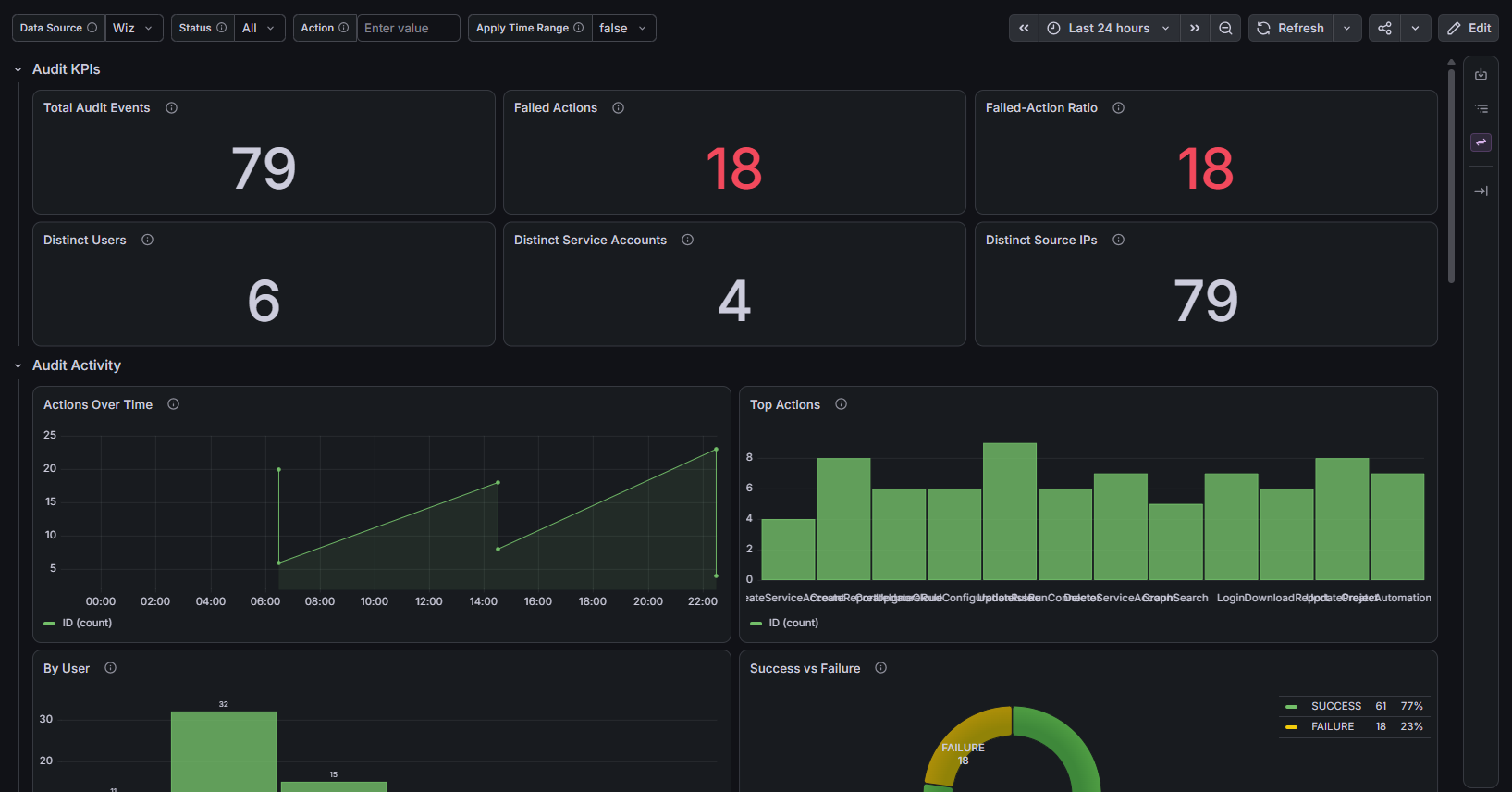
Task: Click info icon beside Failed-Action Ratio
Action: tap(1118, 108)
